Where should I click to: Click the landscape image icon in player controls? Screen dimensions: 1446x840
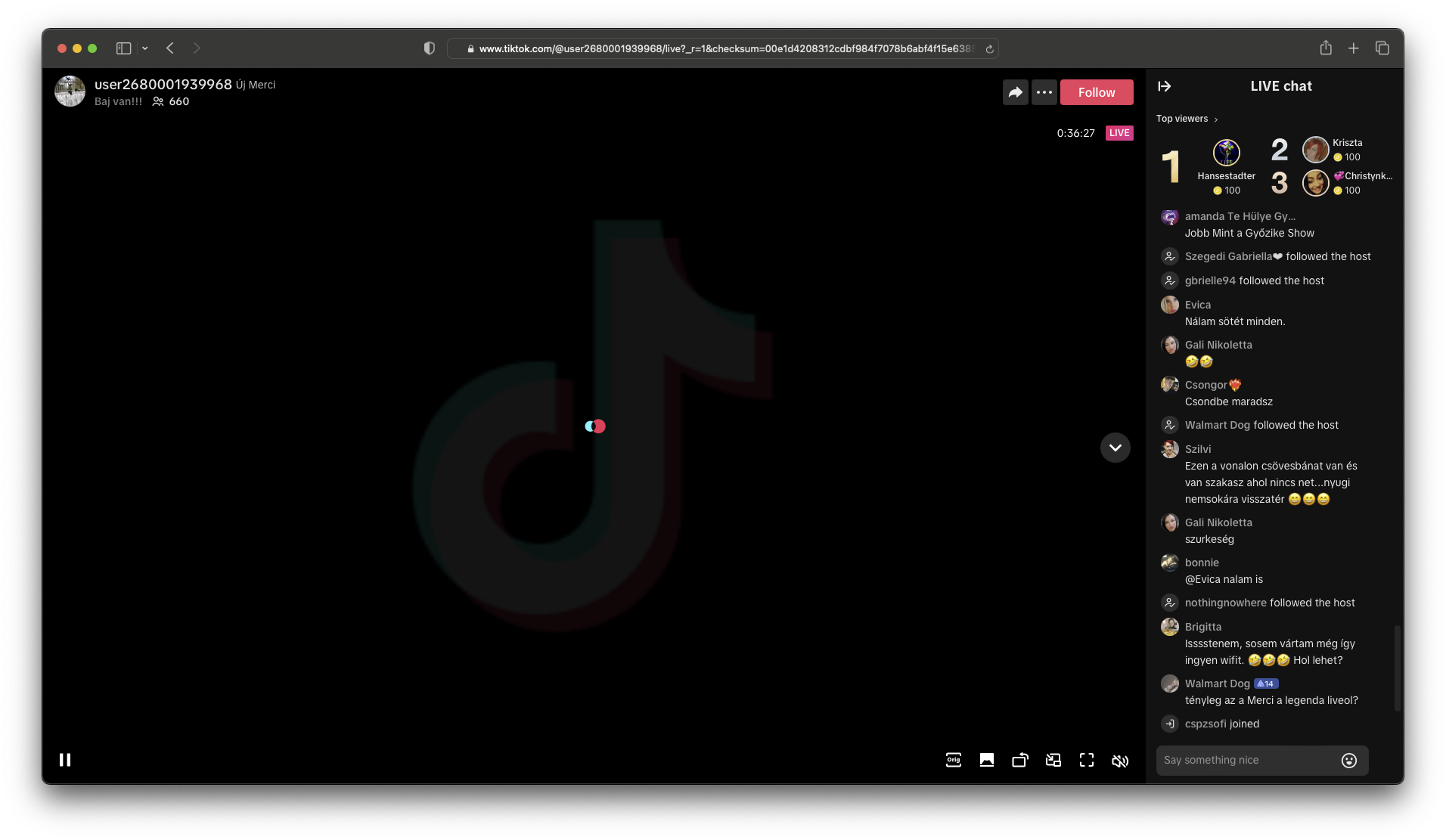(987, 760)
